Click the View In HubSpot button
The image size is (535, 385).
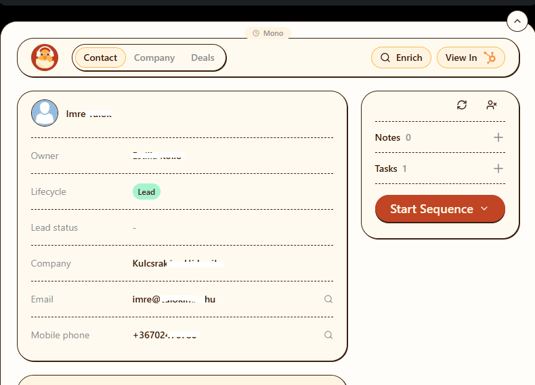click(x=471, y=58)
